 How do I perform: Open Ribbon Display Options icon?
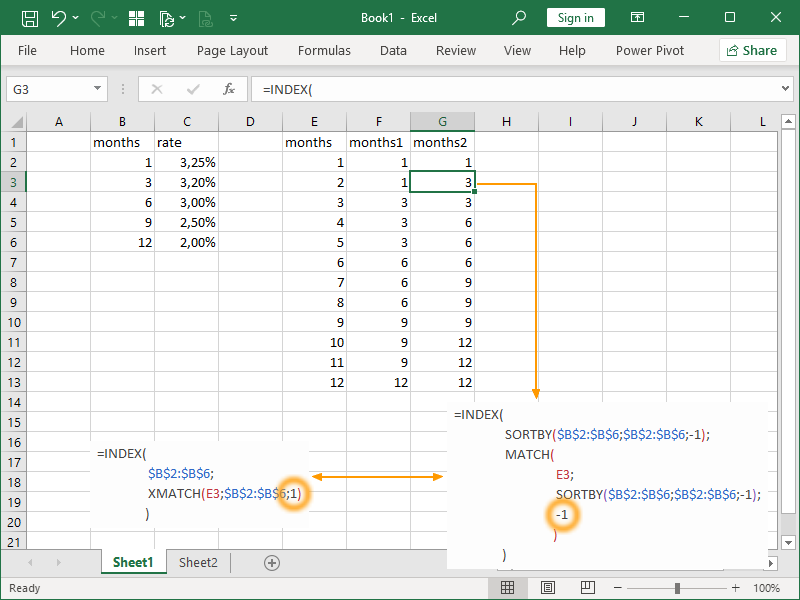(x=637, y=18)
